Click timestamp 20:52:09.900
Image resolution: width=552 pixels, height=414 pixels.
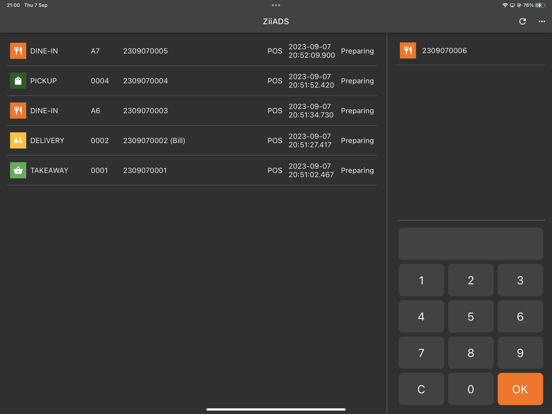click(312, 55)
